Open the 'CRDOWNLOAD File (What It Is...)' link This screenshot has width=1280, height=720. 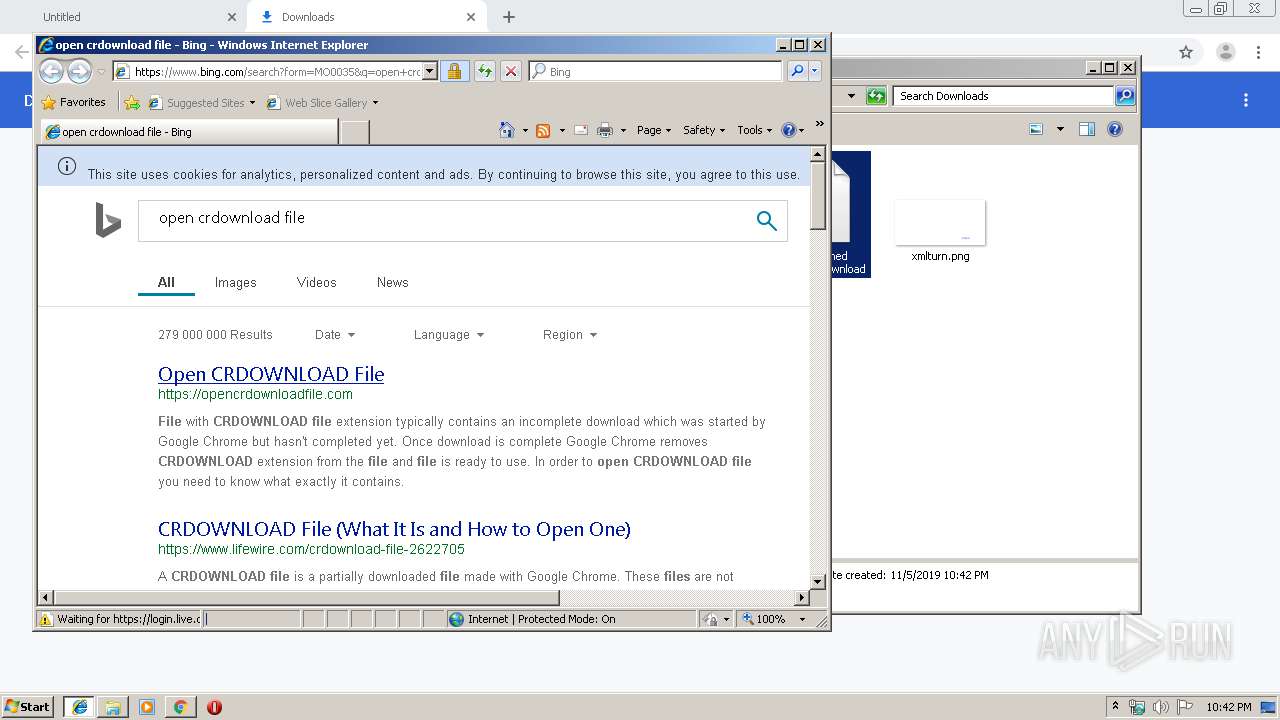(394, 529)
